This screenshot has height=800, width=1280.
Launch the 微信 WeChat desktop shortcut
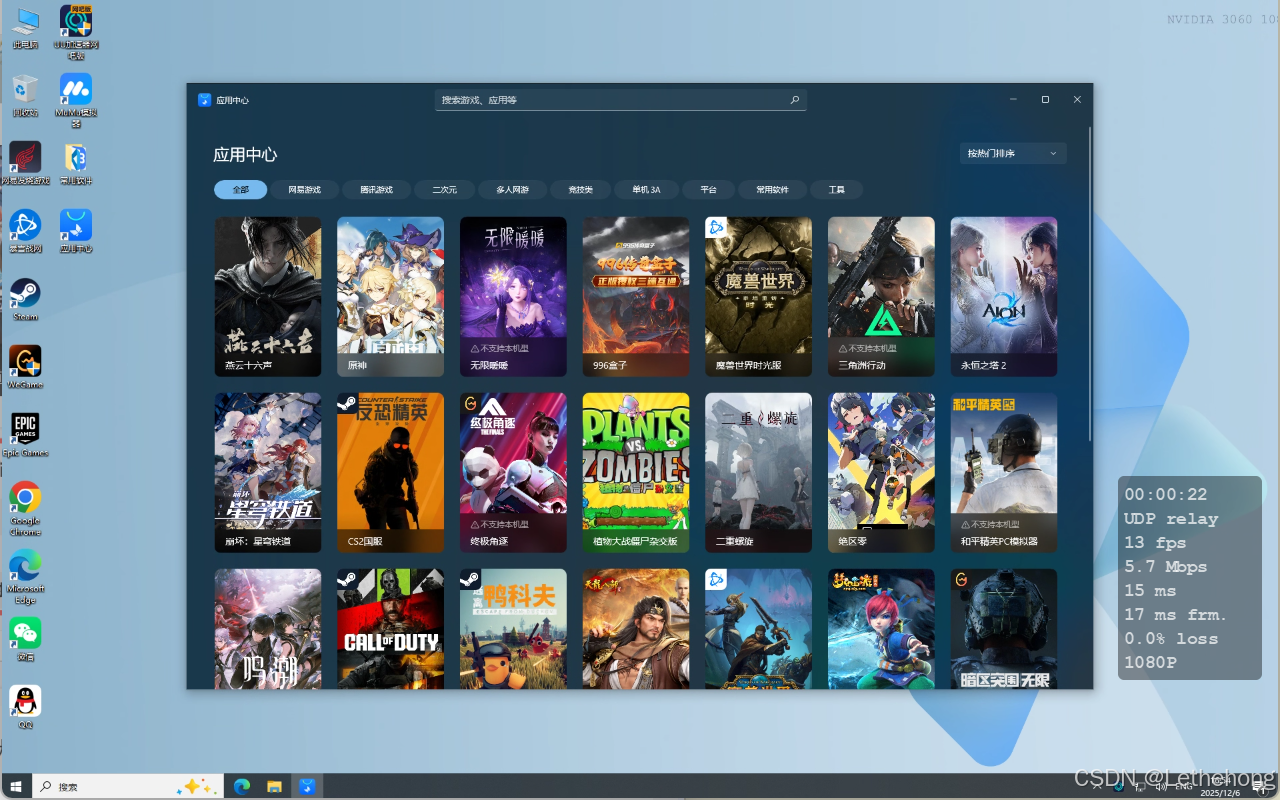point(25,639)
